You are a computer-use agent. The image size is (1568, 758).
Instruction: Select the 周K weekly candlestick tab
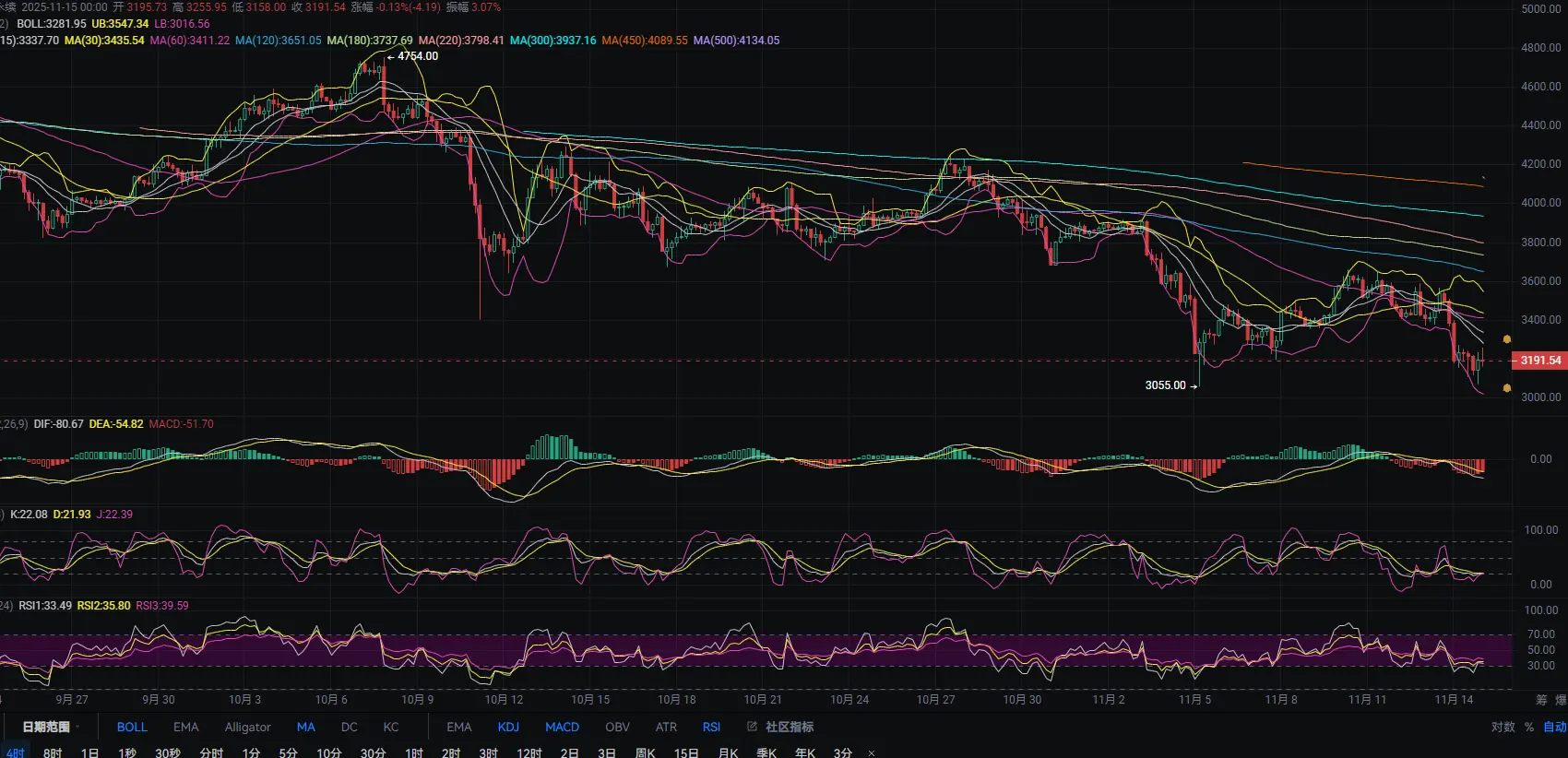click(x=645, y=752)
